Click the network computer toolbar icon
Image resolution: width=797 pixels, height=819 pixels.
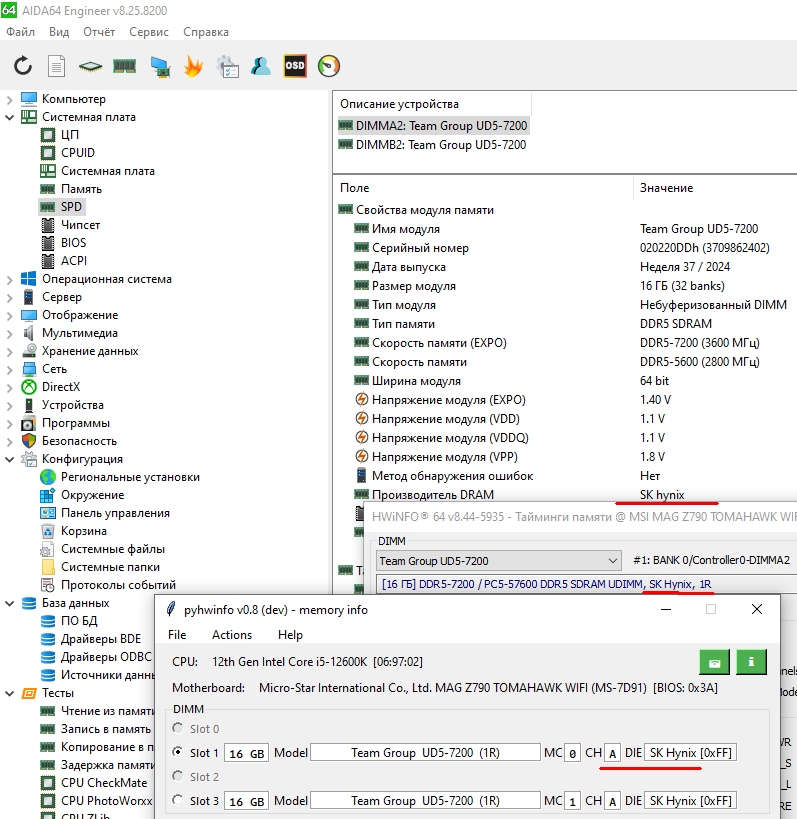[160, 67]
